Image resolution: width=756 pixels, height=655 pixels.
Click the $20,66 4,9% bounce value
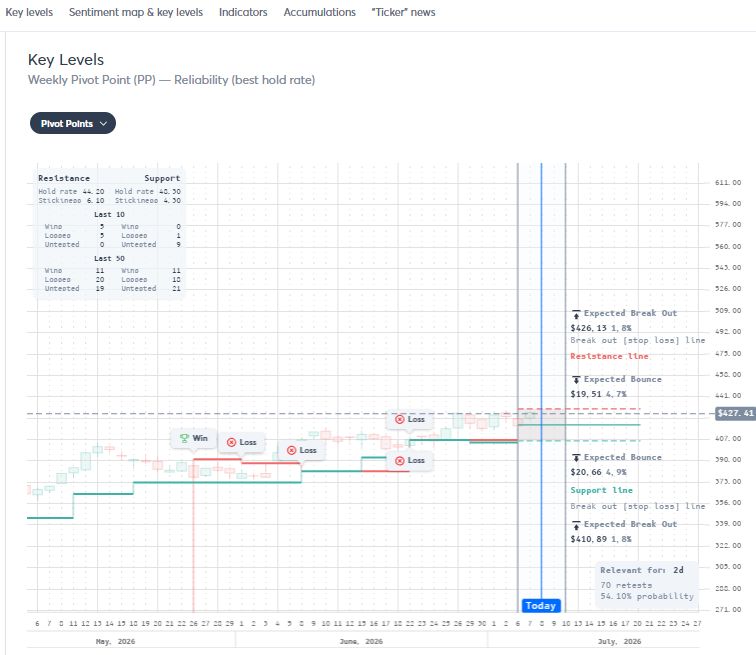tap(599, 472)
